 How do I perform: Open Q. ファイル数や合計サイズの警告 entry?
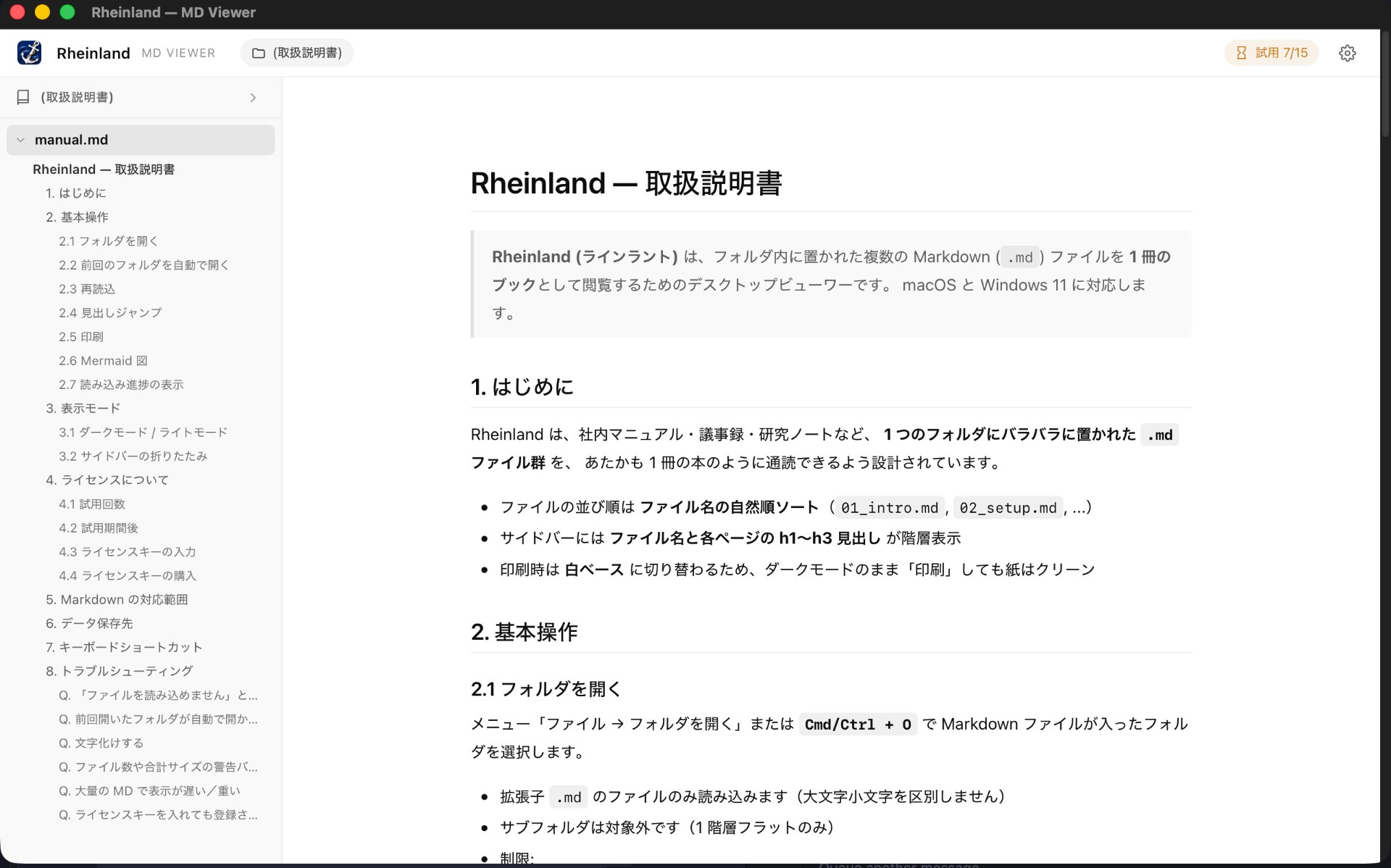pyautogui.click(x=158, y=767)
